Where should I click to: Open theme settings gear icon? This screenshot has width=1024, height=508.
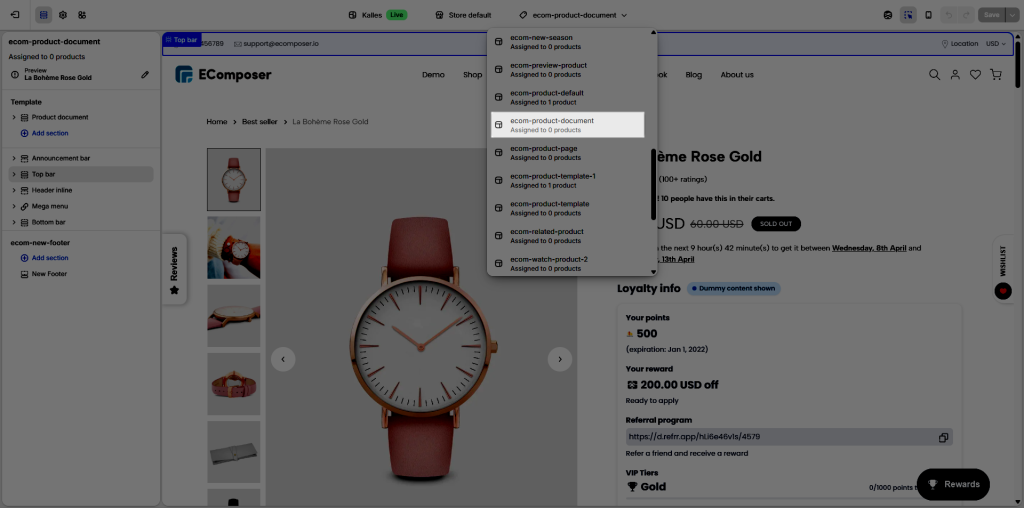(x=63, y=15)
